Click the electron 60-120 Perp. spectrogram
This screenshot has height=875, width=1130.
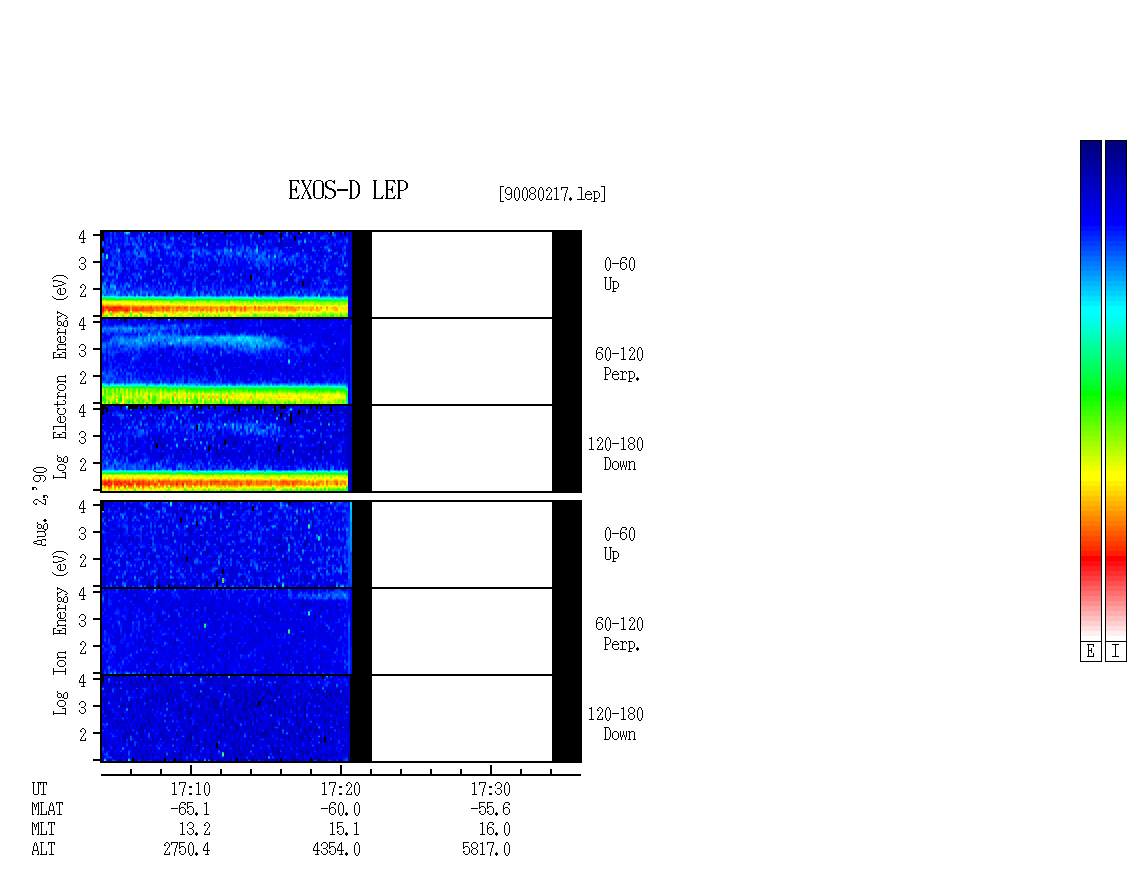pyautogui.click(x=341, y=361)
